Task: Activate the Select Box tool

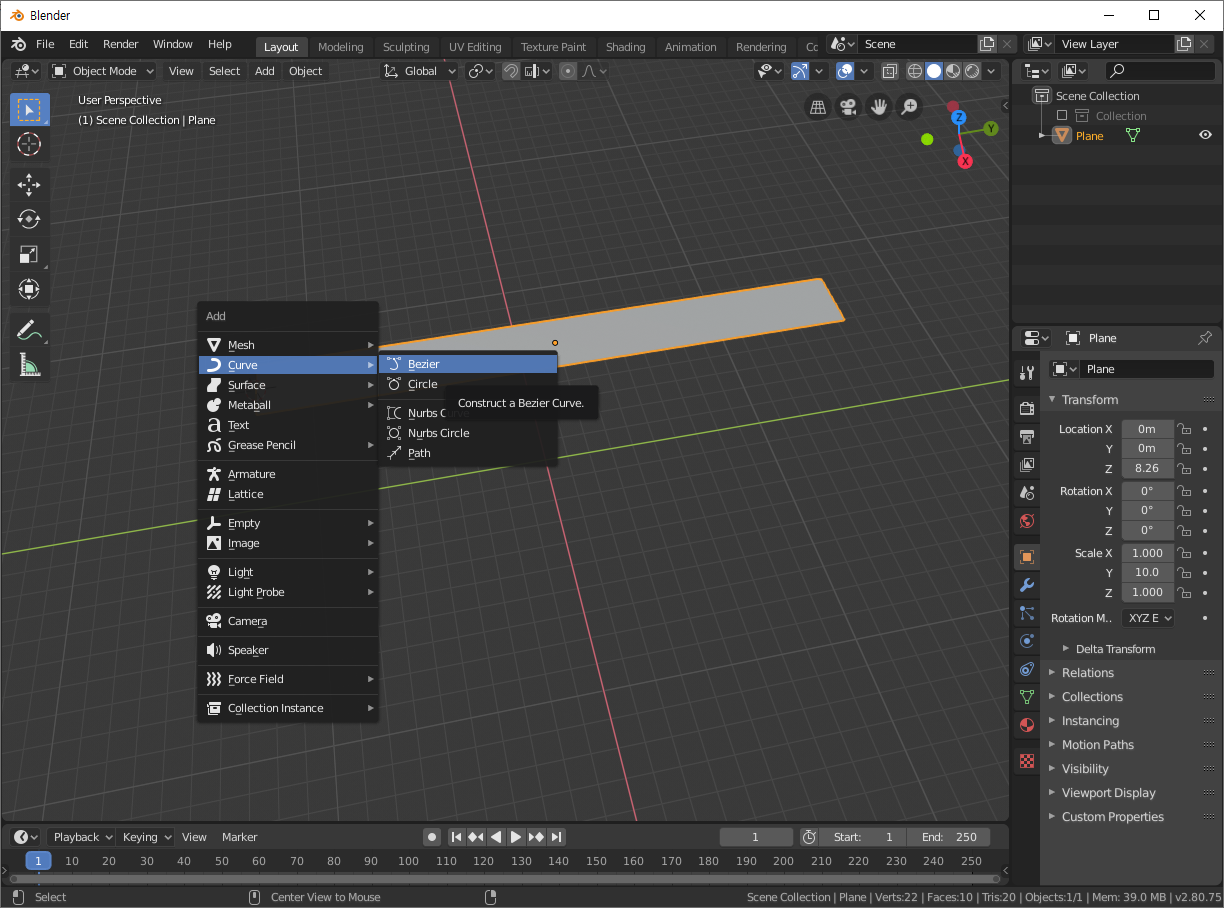Action: coord(29,109)
